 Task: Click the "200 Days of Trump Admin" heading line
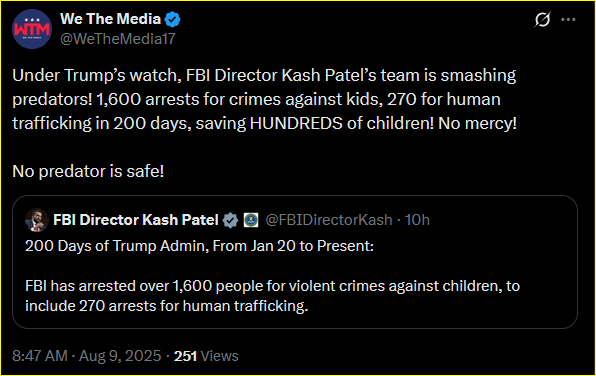(200, 246)
